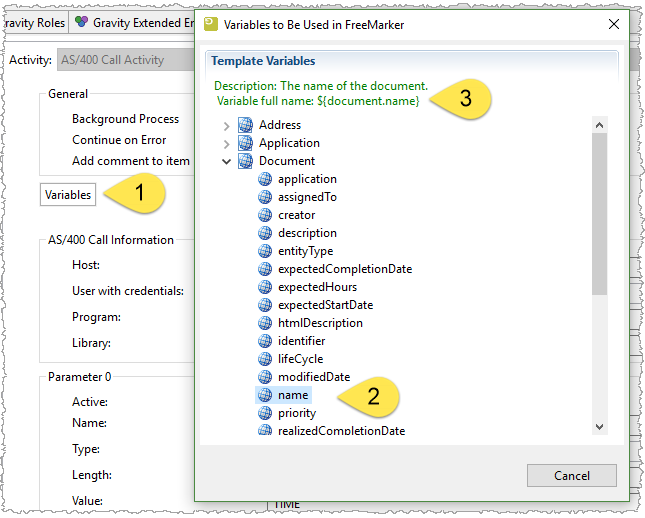Select the htmlDescription variable
This screenshot has height=518, width=645.
320,323
